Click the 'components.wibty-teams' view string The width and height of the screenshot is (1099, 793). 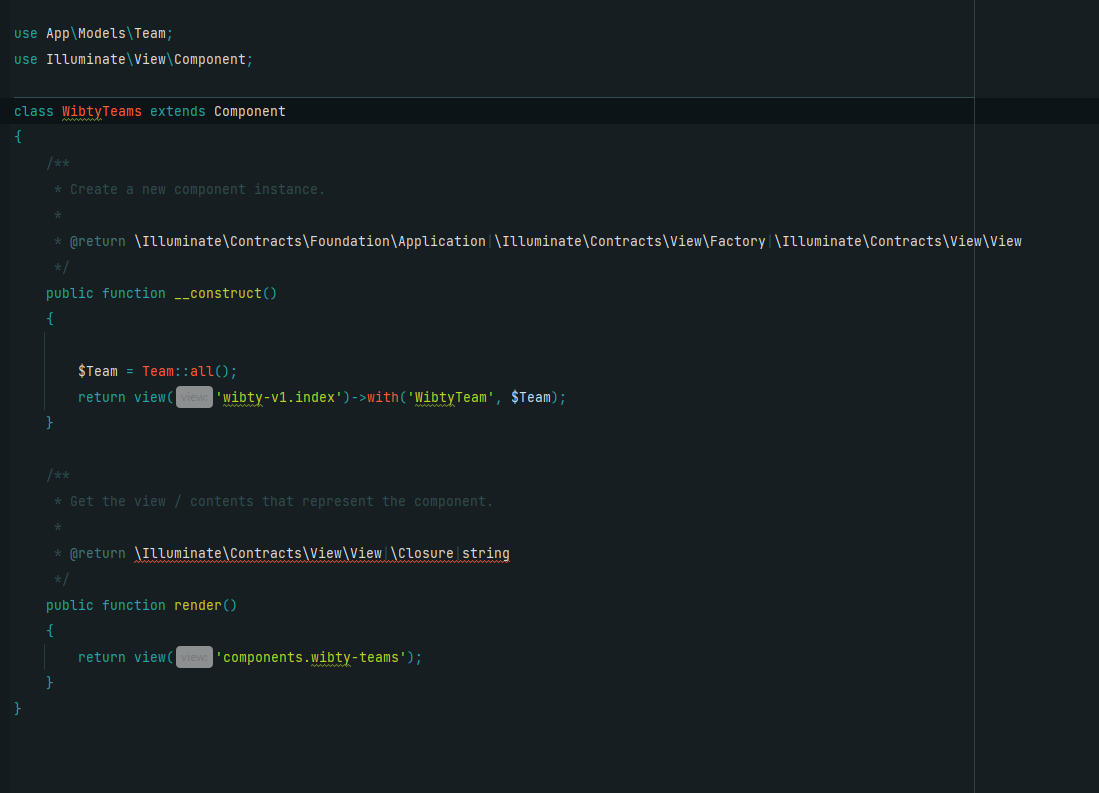coord(311,657)
